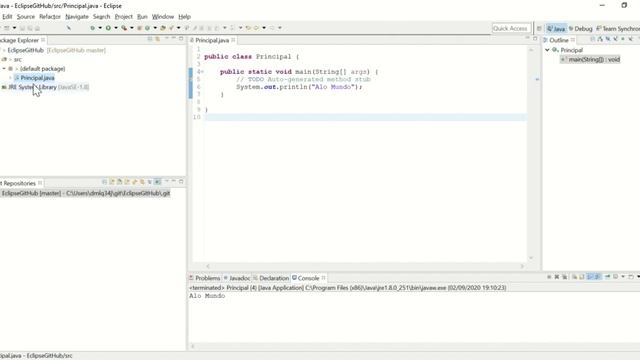Viewport: 640px width, 360px height.
Task: Open the Run button dropdown arrow
Action: click(x=116, y=28)
